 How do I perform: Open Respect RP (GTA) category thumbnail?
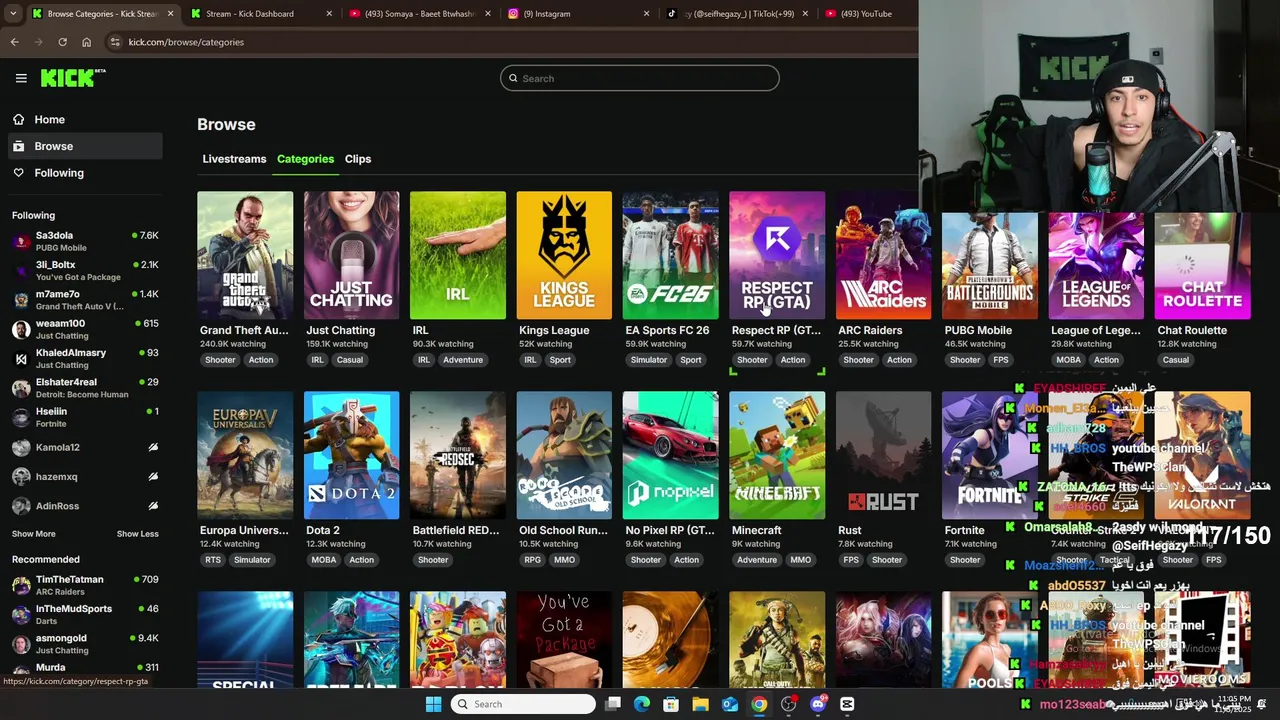777,255
